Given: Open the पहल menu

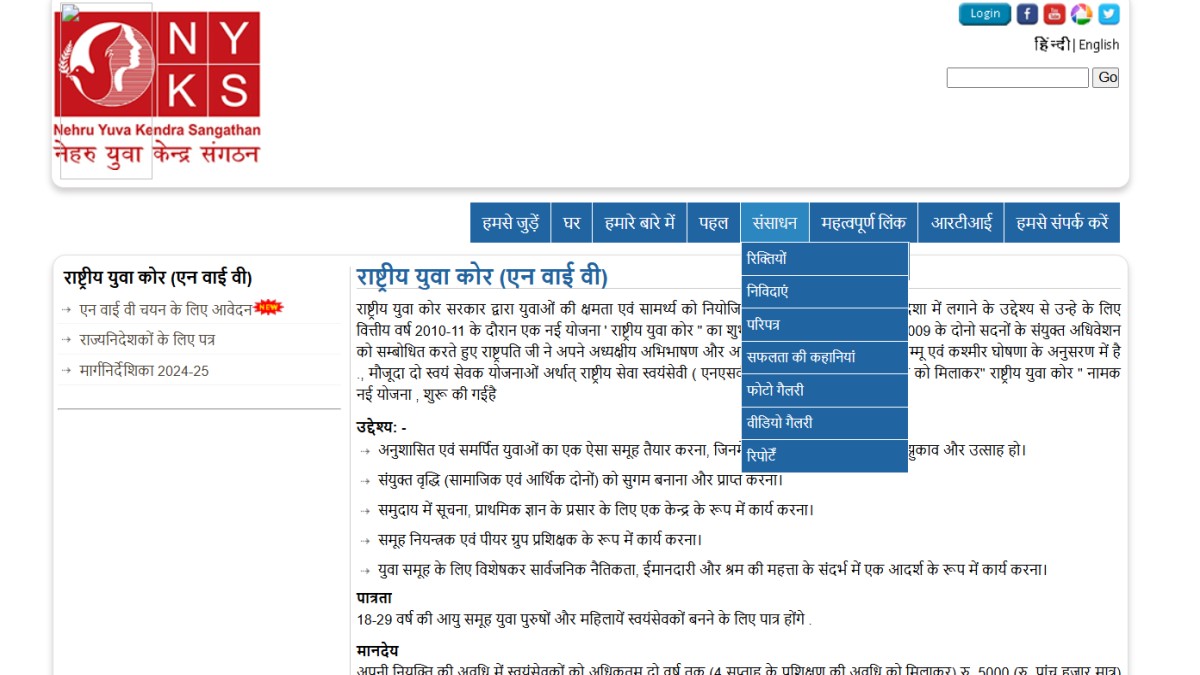Looking at the screenshot, I should [x=713, y=223].
